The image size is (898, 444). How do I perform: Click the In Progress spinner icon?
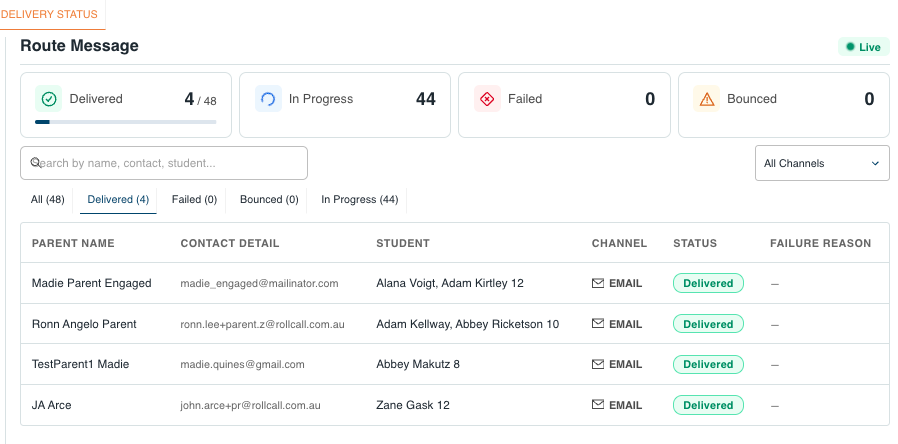pyautogui.click(x=268, y=99)
